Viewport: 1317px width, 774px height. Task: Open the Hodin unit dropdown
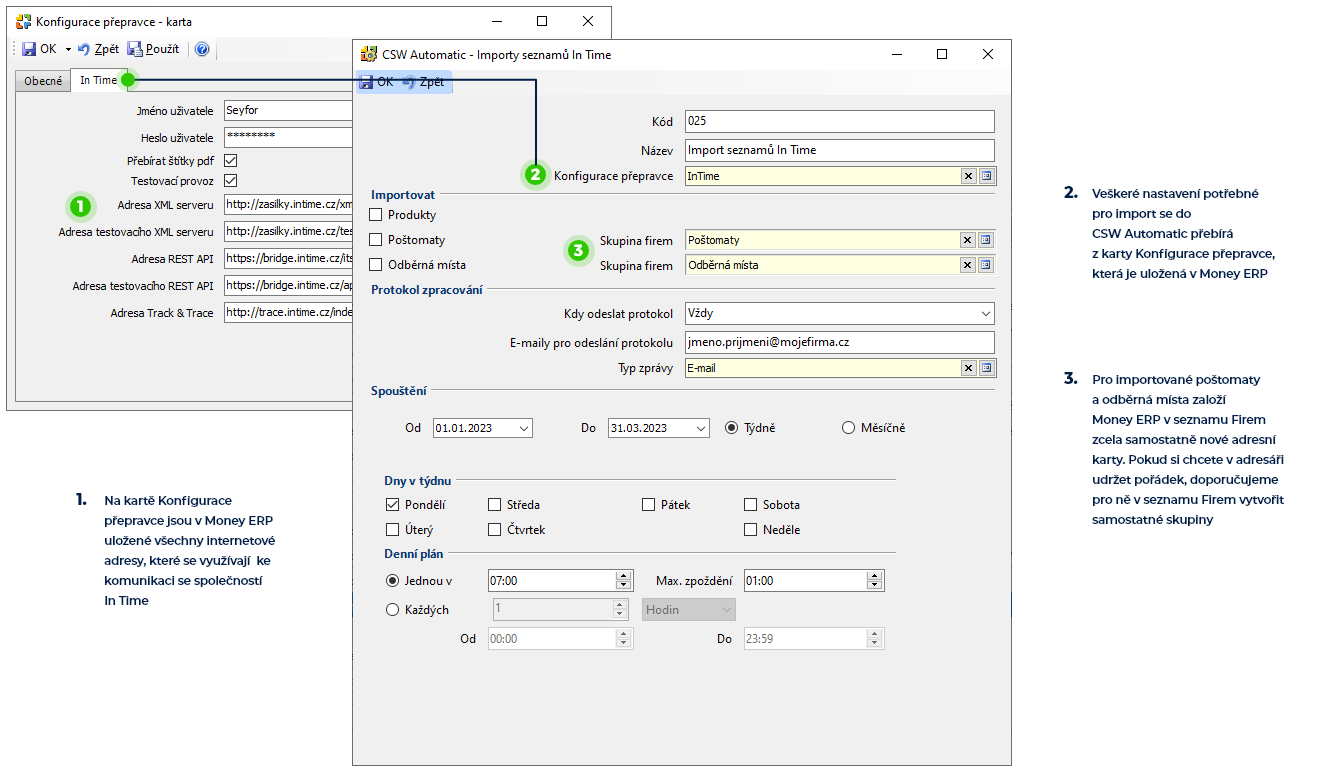click(689, 609)
